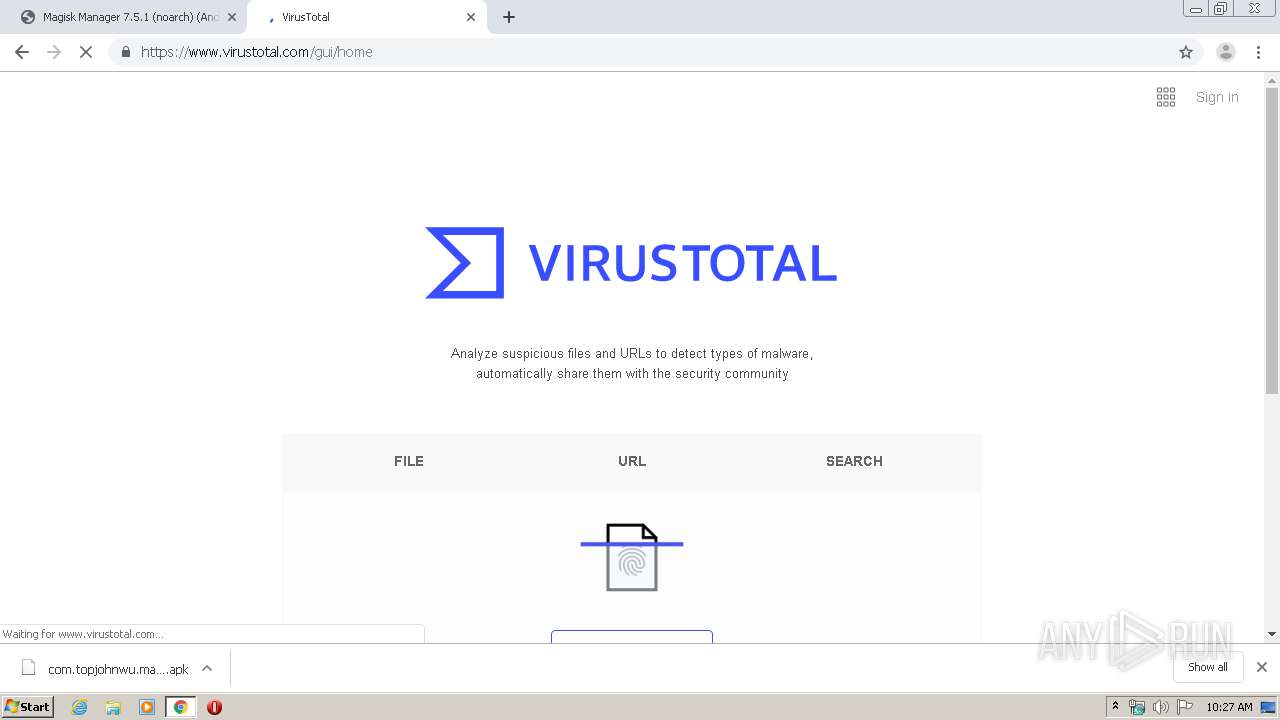View site security lock information

(125, 52)
